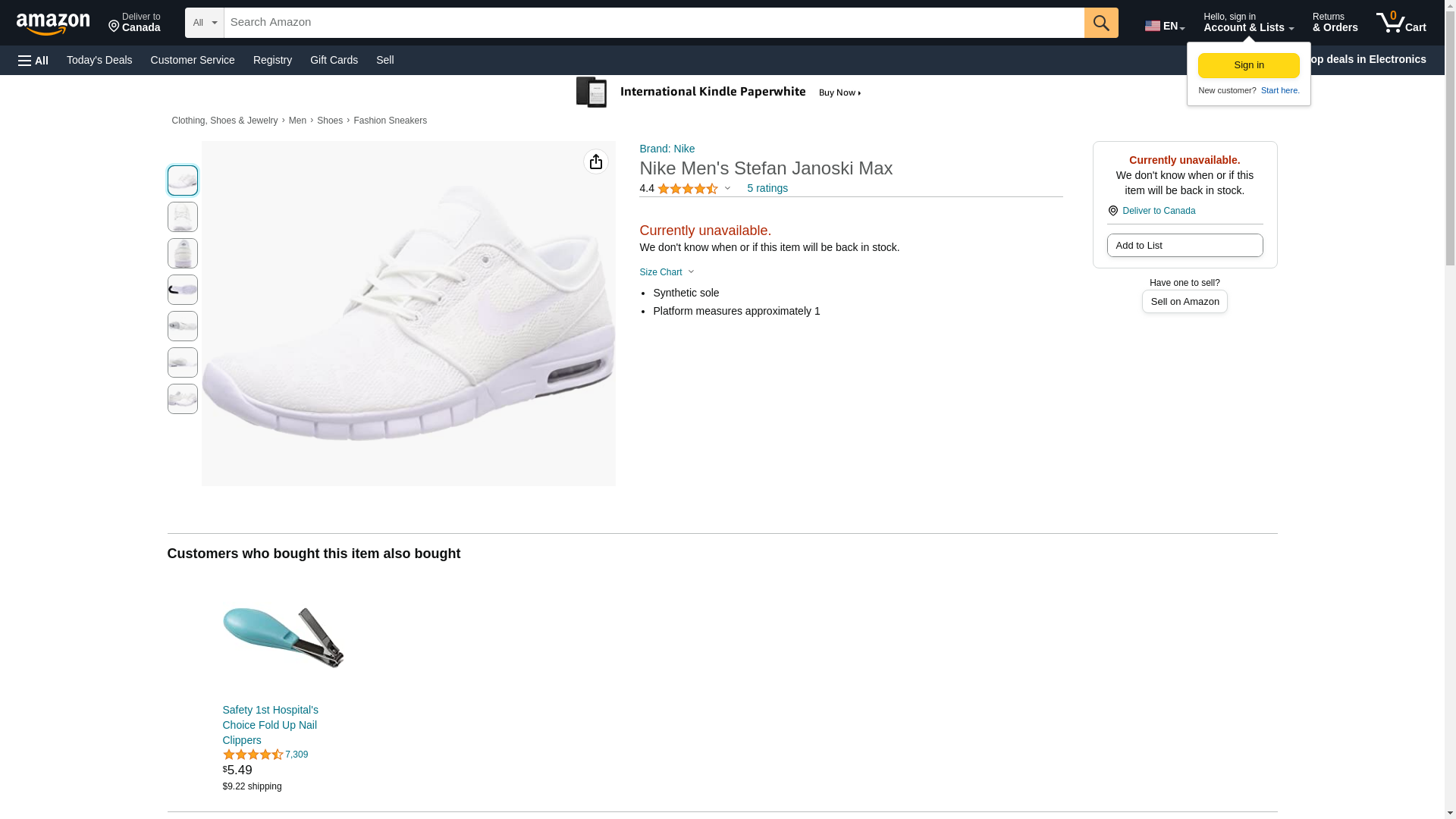
Task: Open the EN language selector
Action: [x=1165, y=26]
